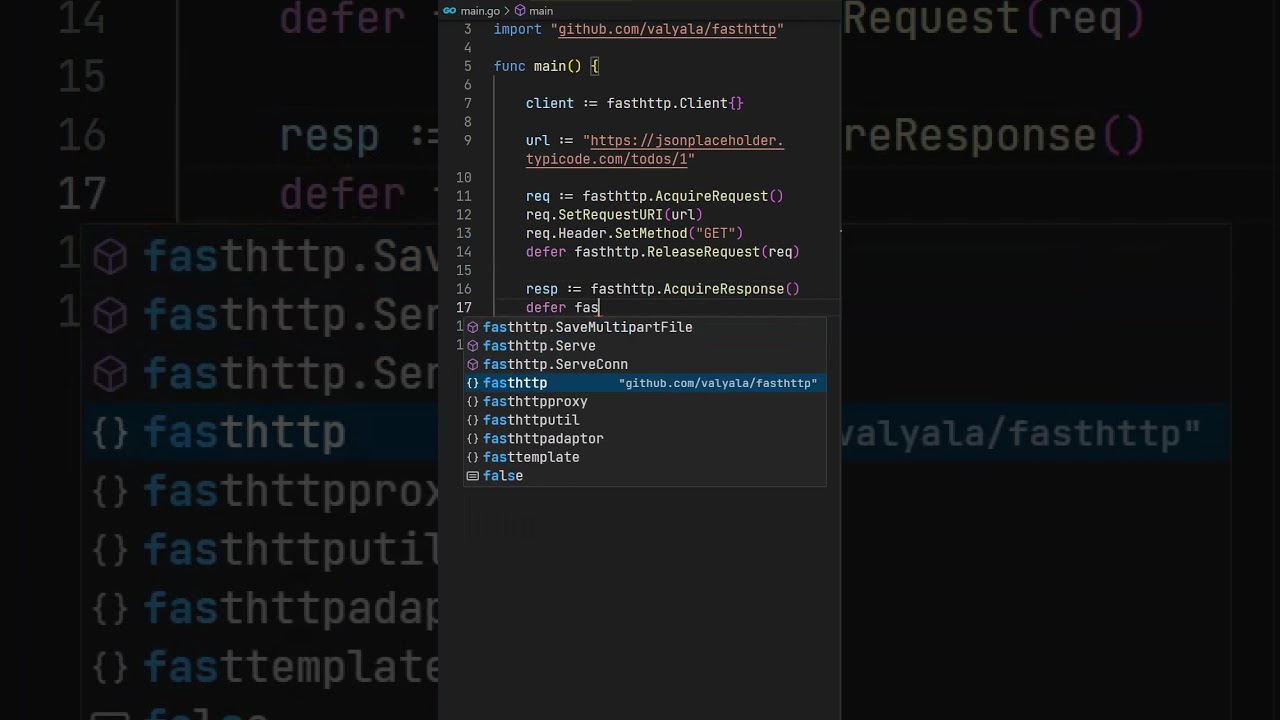
Task: Pick fasthttp.ServeConn from the suggestion list
Action: (644, 364)
